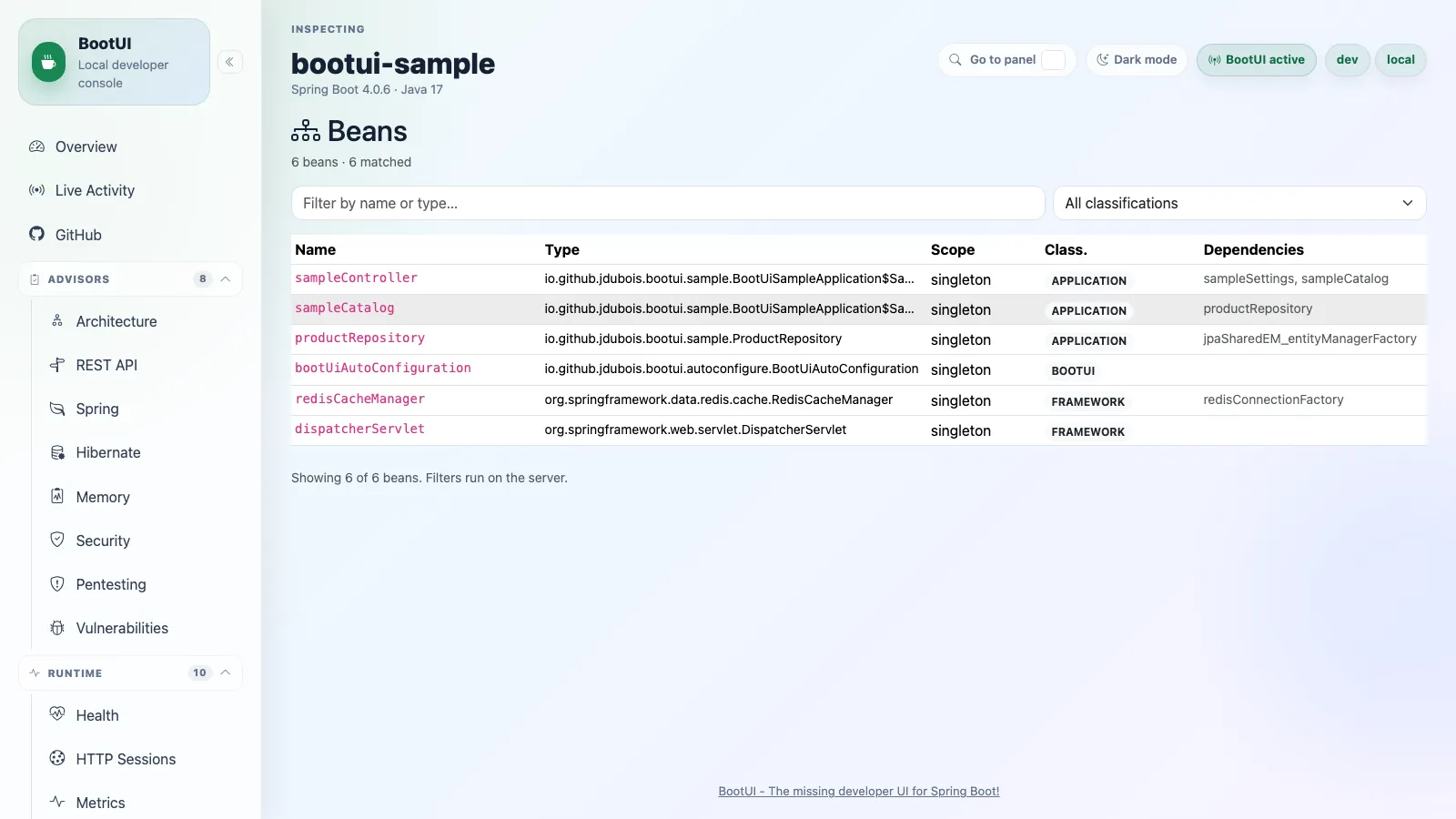Screen dimensions: 1456x819
Task: Open the Health heartbeat icon
Action: (57, 714)
